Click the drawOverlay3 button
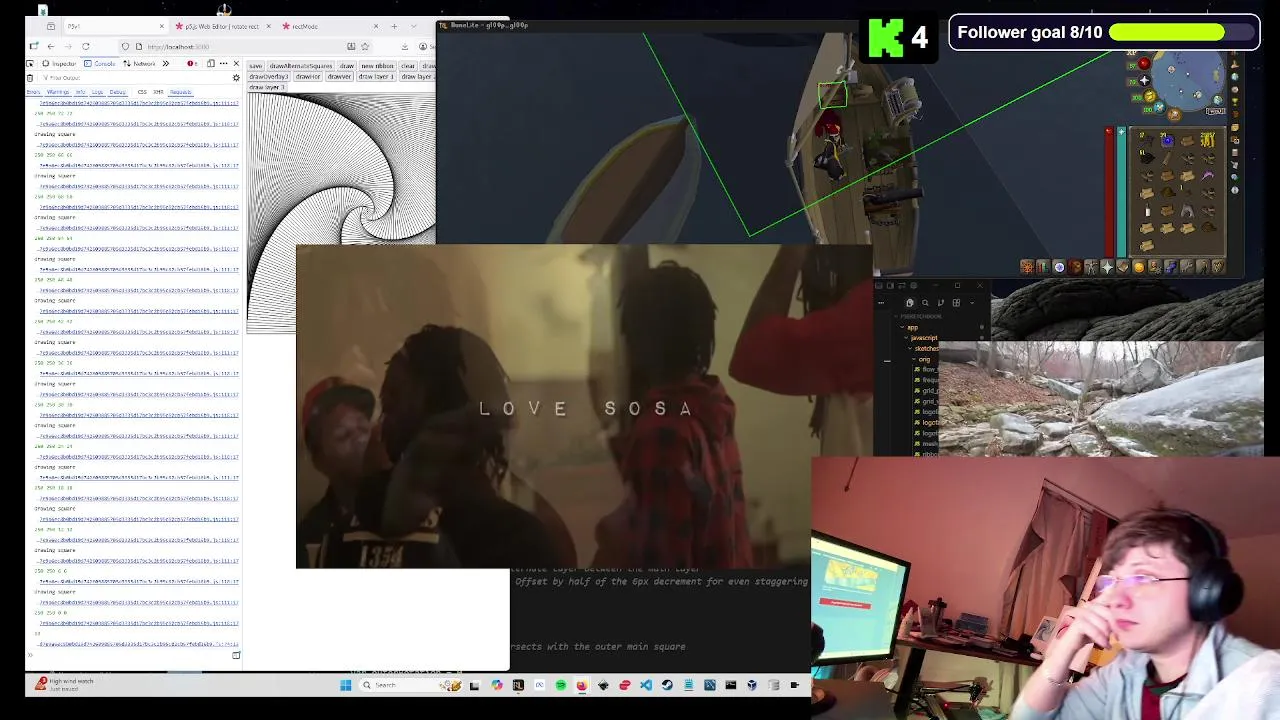1280x720 pixels. click(268, 76)
